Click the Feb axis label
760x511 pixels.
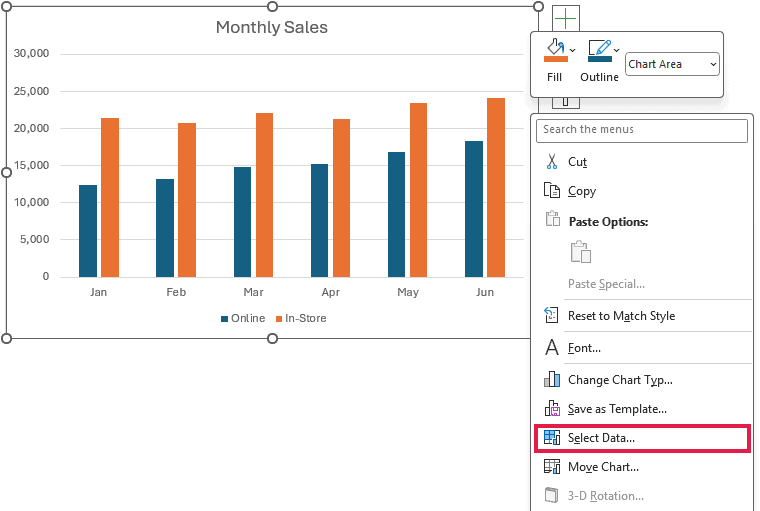pyautogui.click(x=176, y=292)
